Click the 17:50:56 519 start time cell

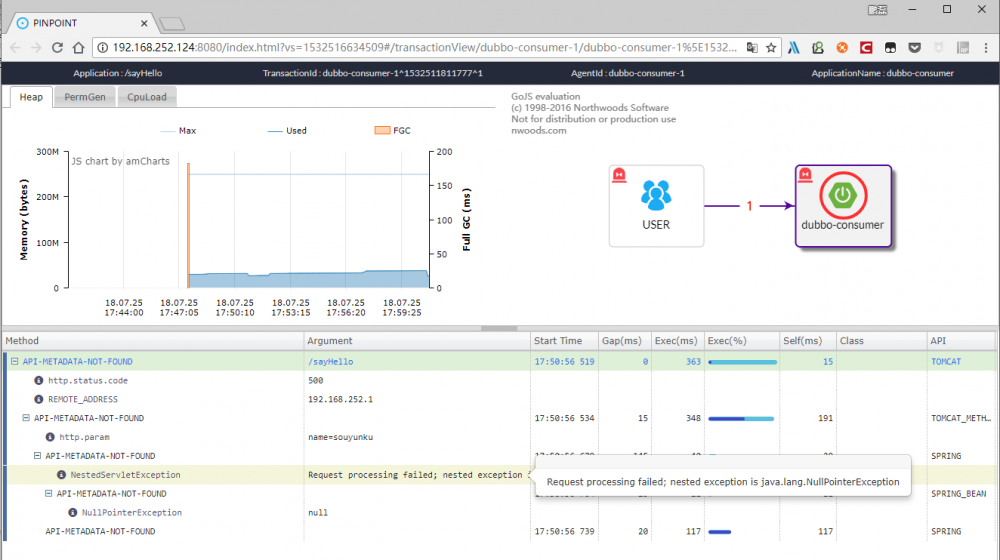pos(564,362)
